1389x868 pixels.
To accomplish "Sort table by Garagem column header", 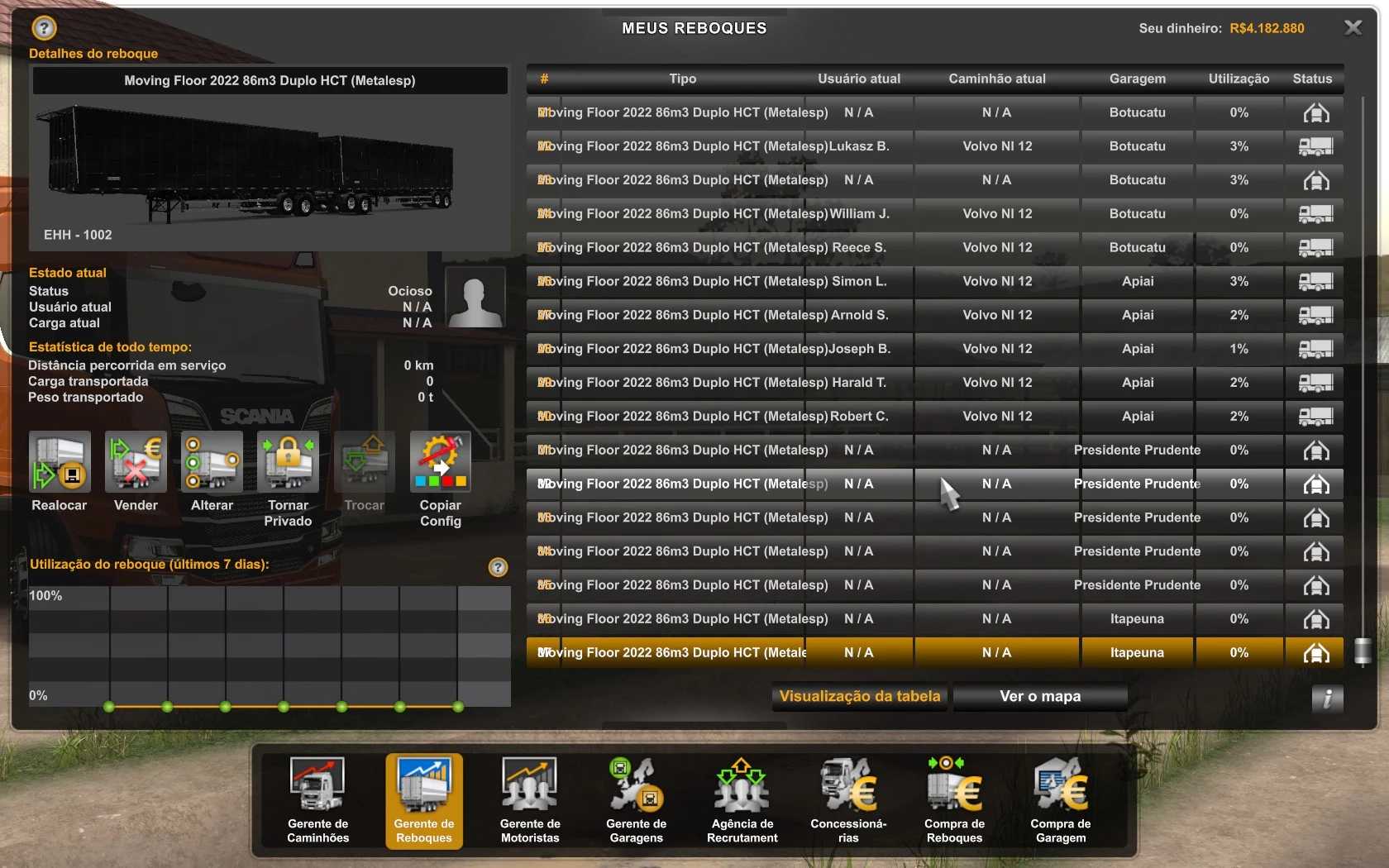I will [x=1137, y=79].
